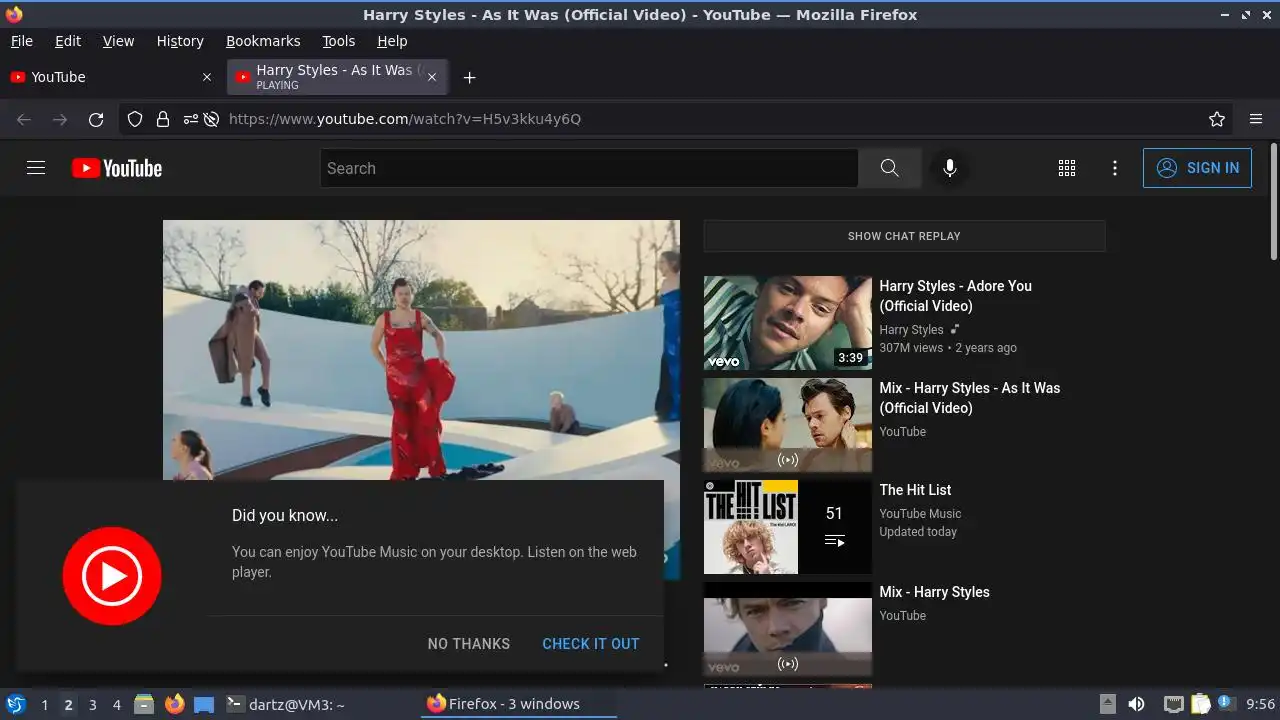Switch to workspace 1 in the taskbar
Viewport: 1280px width, 720px height.
pyautogui.click(x=44, y=705)
